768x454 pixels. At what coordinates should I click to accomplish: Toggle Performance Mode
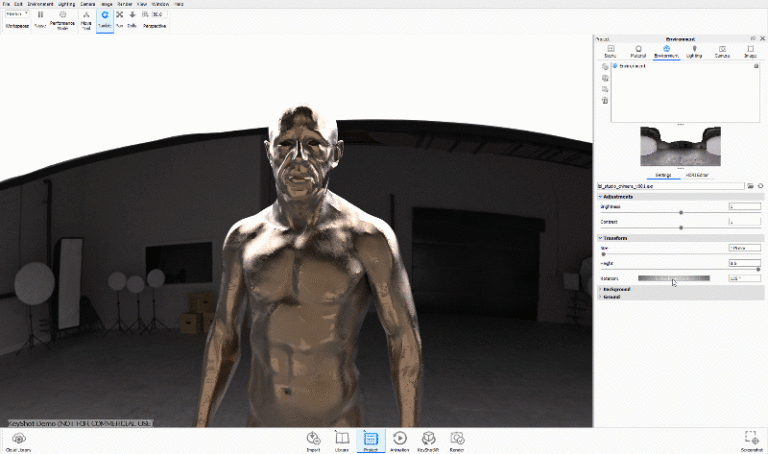coord(62,20)
